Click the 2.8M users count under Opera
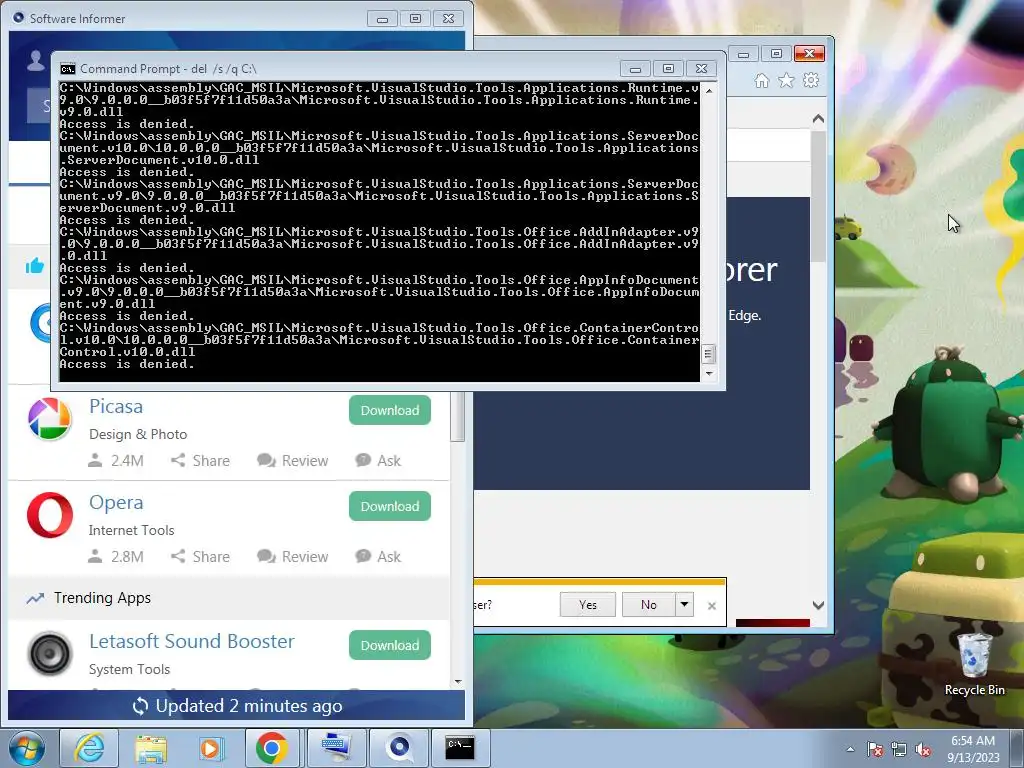1024x768 pixels. (116, 556)
